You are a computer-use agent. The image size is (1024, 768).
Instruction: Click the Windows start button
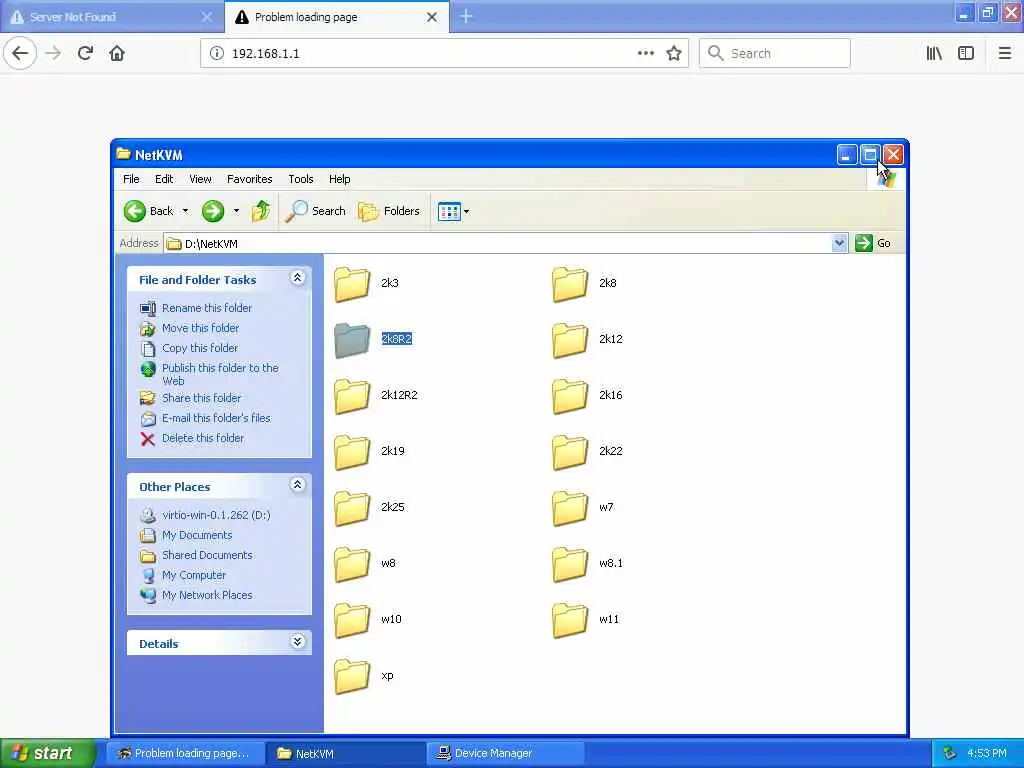tap(46, 753)
